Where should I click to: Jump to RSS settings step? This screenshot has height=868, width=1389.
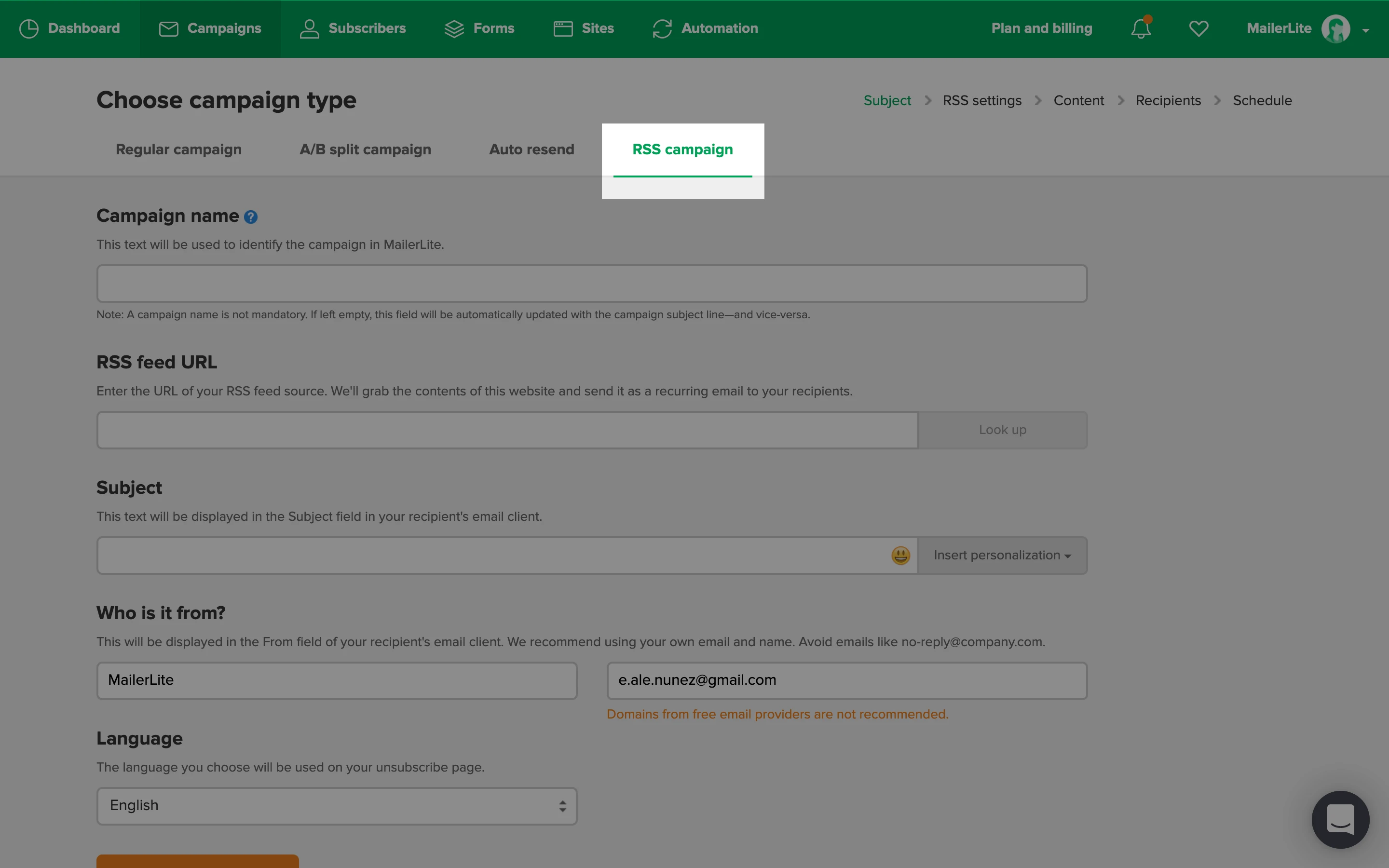[x=981, y=100]
